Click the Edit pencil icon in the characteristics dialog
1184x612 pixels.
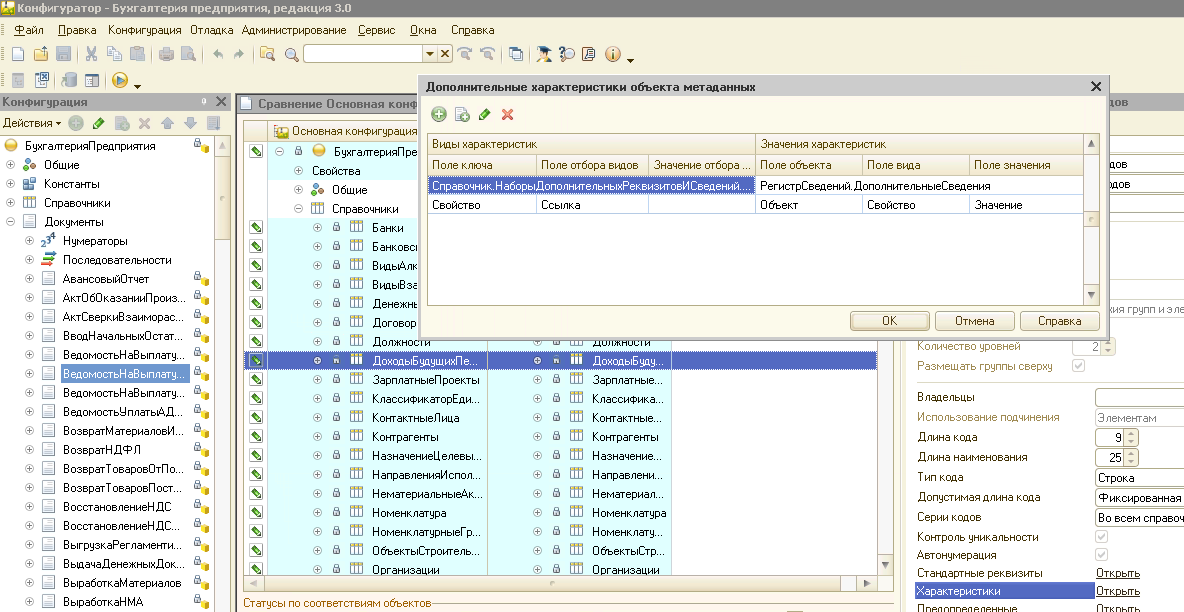pyautogui.click(x=485, y=115)
